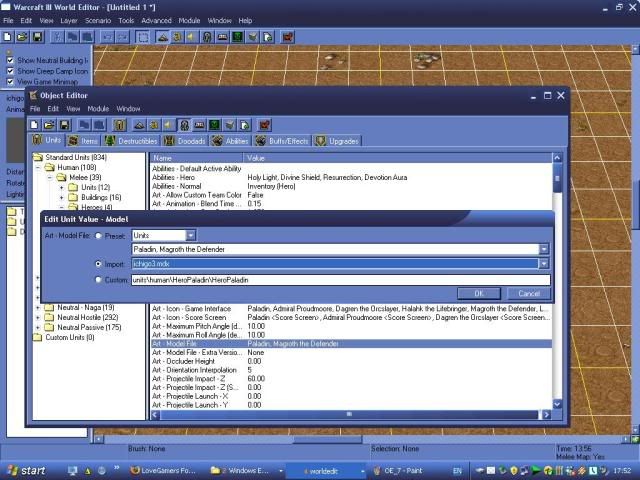Expand Neutral Hostile (292) folder
Viewport: 640px width, 480px height.
(x=38, y=318)
